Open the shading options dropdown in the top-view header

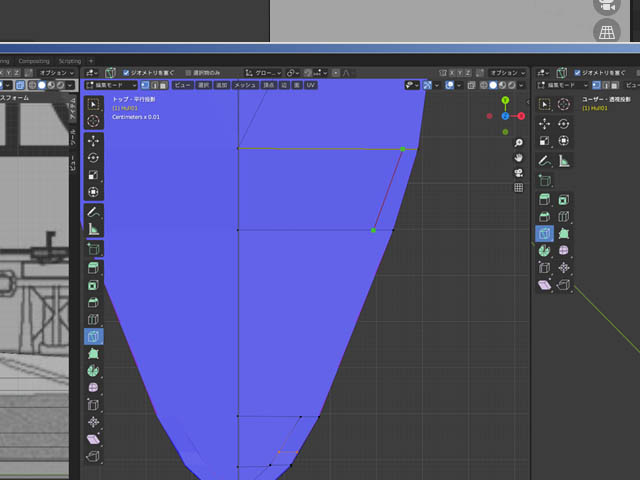click(522, 85)
